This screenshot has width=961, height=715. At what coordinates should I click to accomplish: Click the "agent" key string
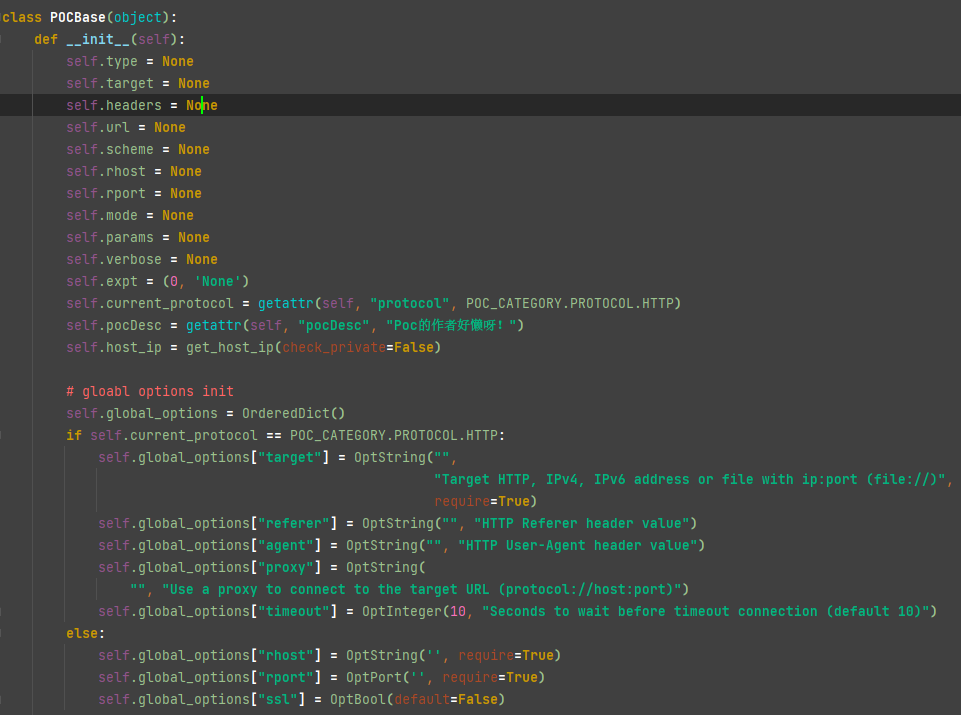[286, 546]
